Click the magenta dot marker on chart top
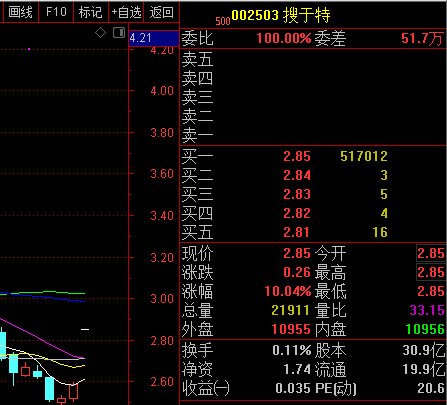The image size is (447, 405). pyautogui.click(x=29, y=49)
